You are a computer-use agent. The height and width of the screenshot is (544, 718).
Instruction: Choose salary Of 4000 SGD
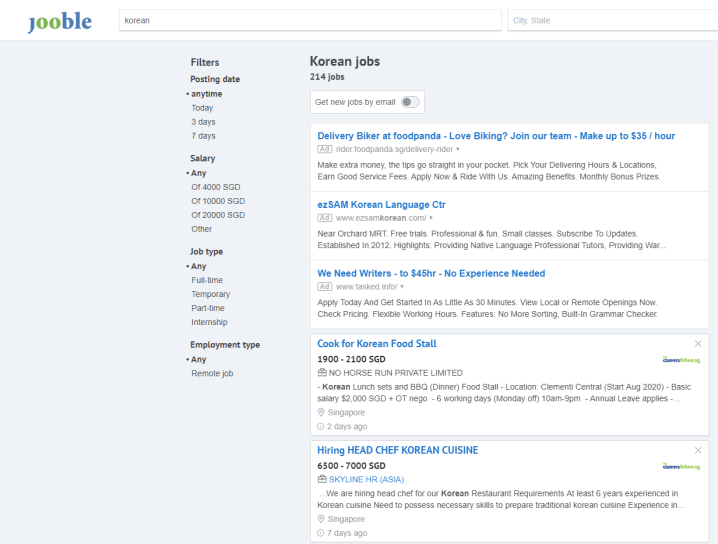point(216,187)
